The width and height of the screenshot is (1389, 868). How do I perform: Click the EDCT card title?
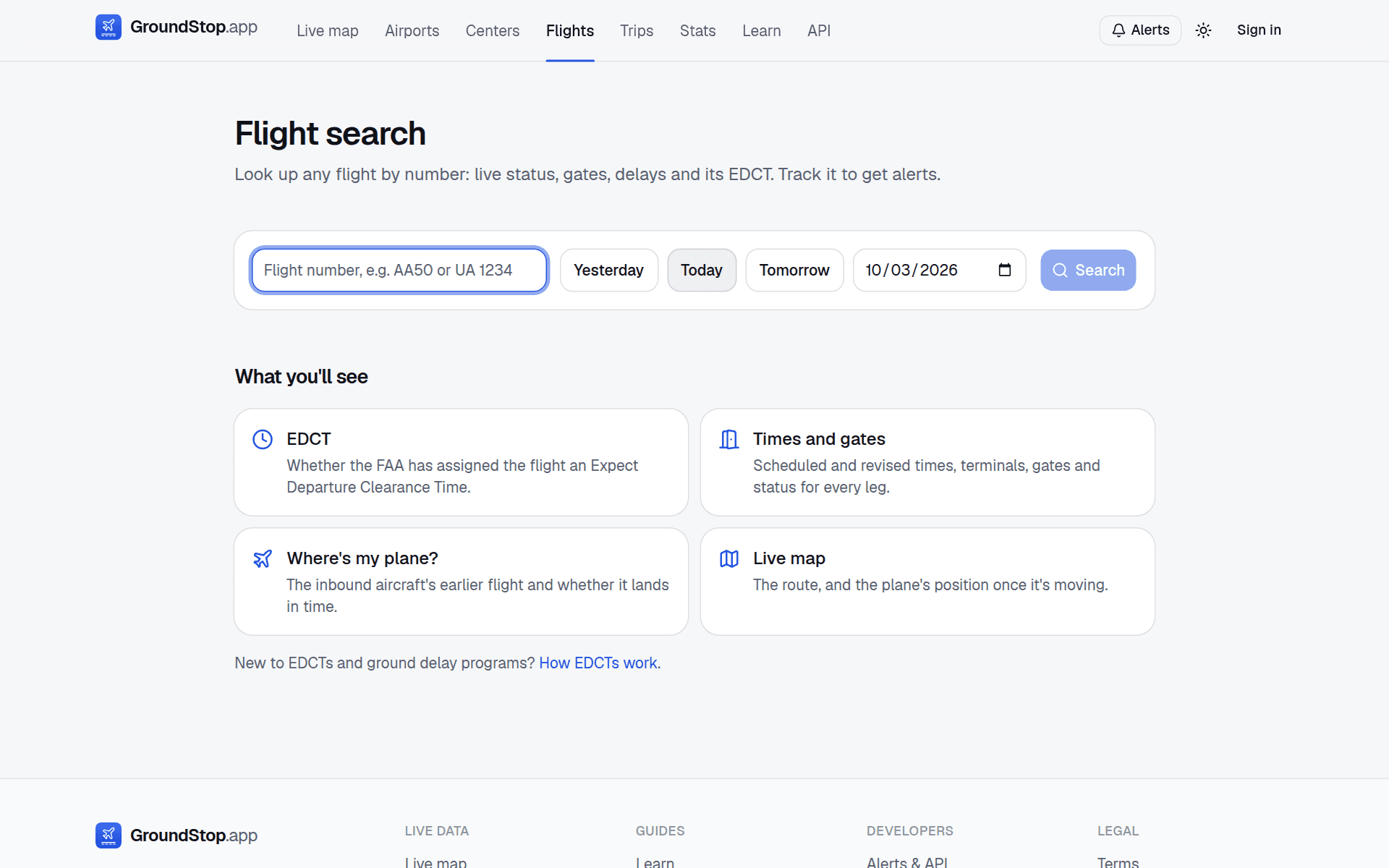tap(309, 439)
